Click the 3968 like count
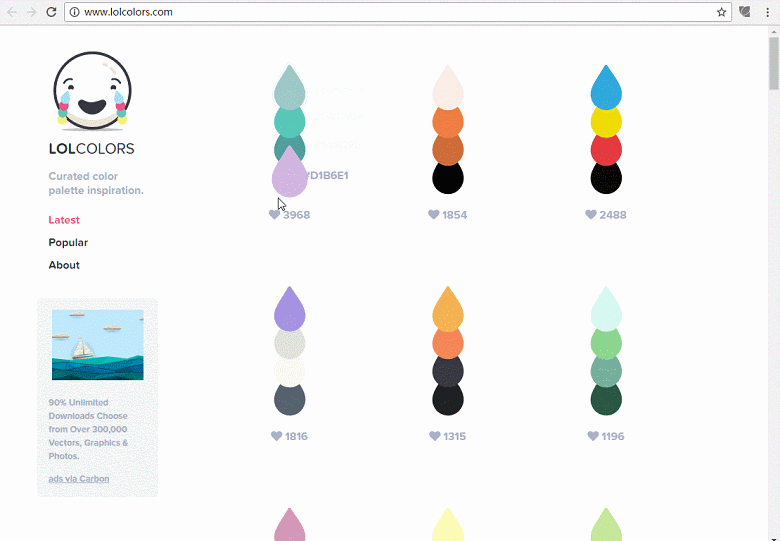780x541 pixels. pos(296,215)
